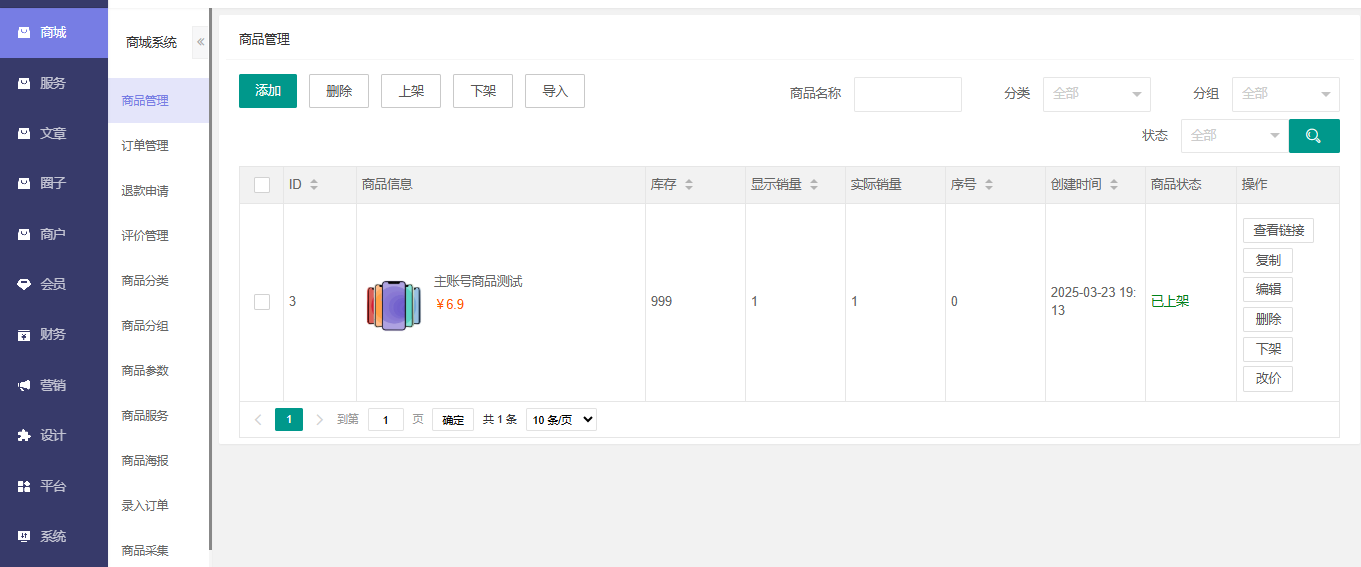Open 订单管理 in the submenu
The image size is (1361, 567).
point(145,146)
